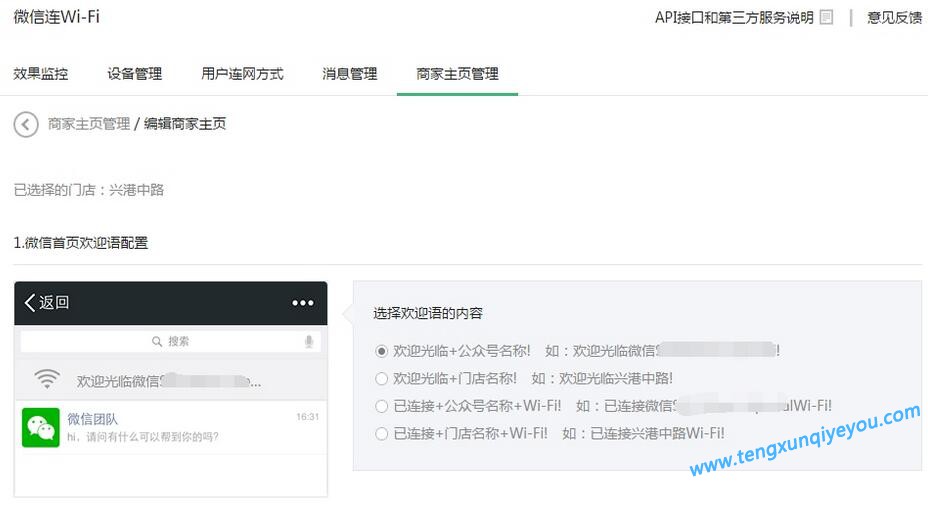Image resolution: width=928 pixels, height=505 pixels.
Task: Open the 消息管理 tab
Action: (350, 74)
